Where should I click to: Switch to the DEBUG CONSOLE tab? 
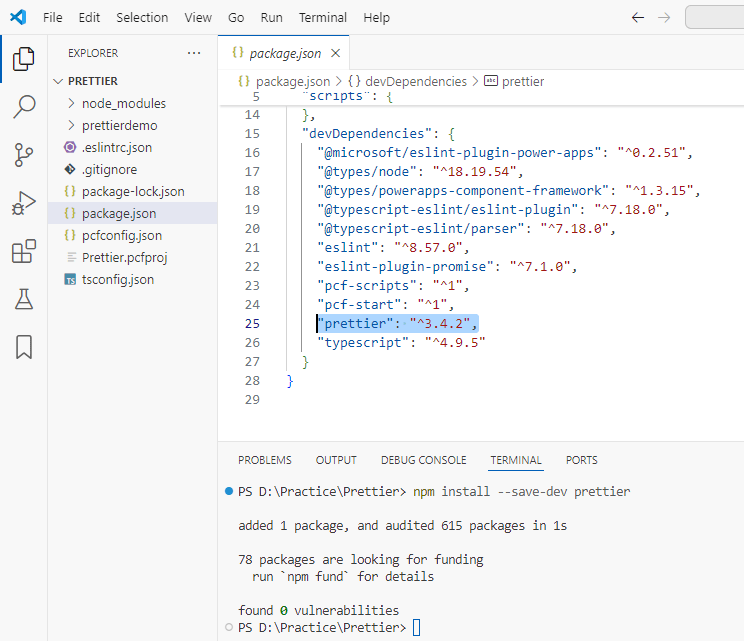[x=423, y=460]
